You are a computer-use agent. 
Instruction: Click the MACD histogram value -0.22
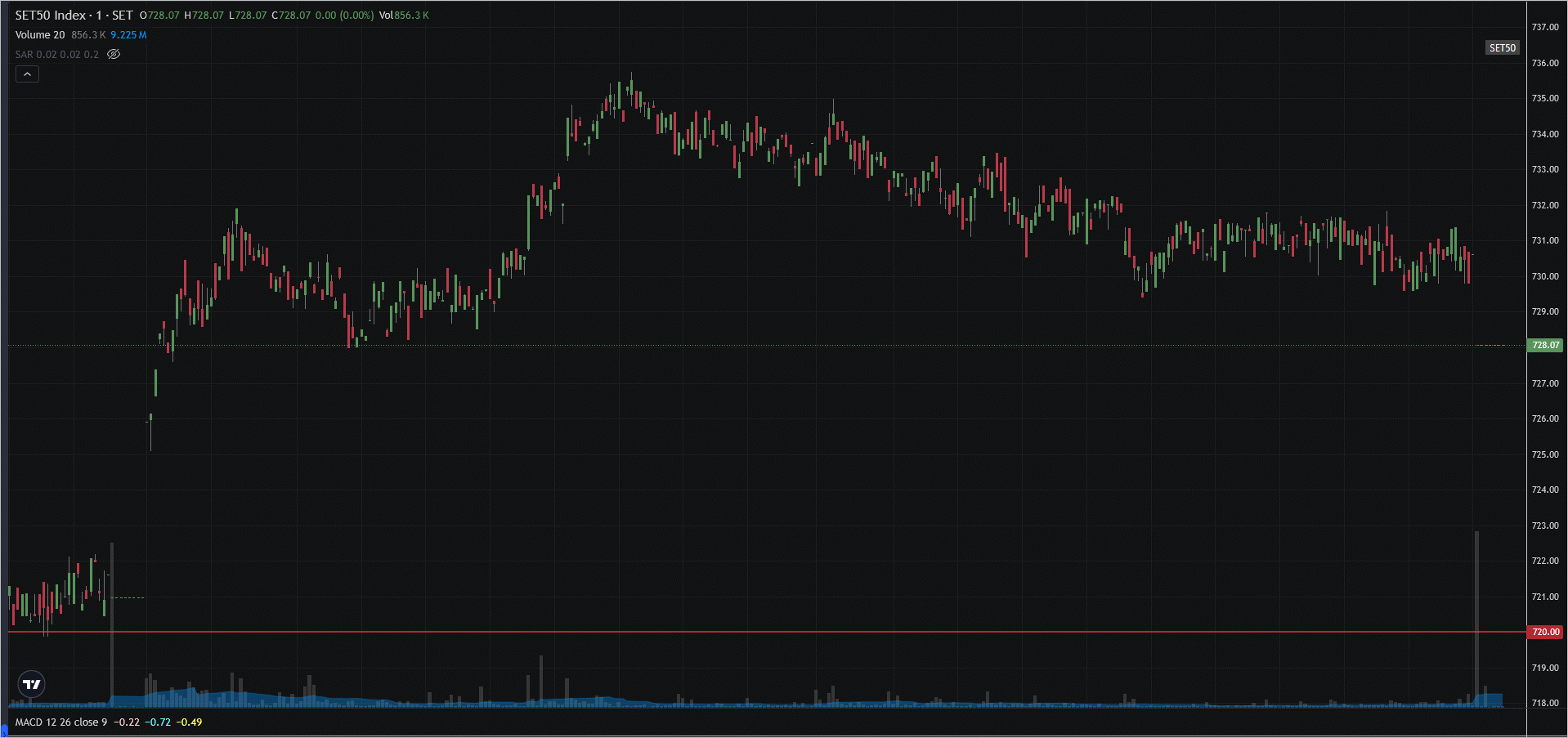coord(126,722)
